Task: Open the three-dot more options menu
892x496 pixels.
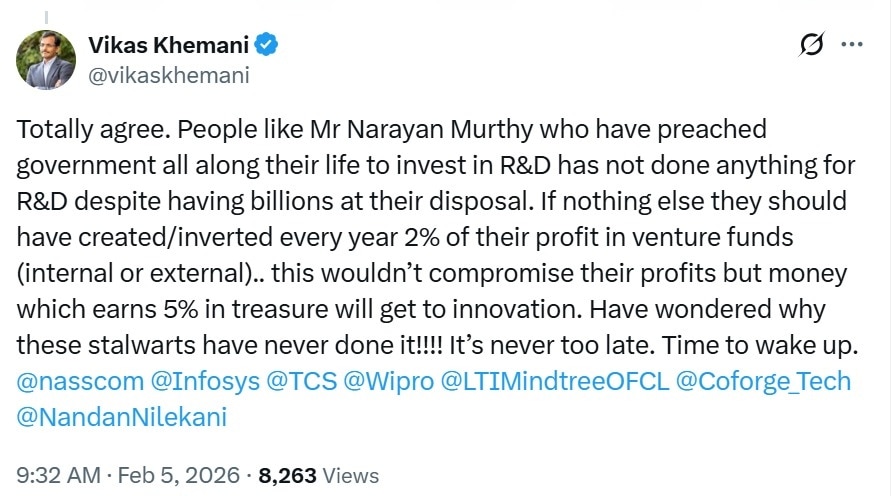Action: click(x=852, y=45)
